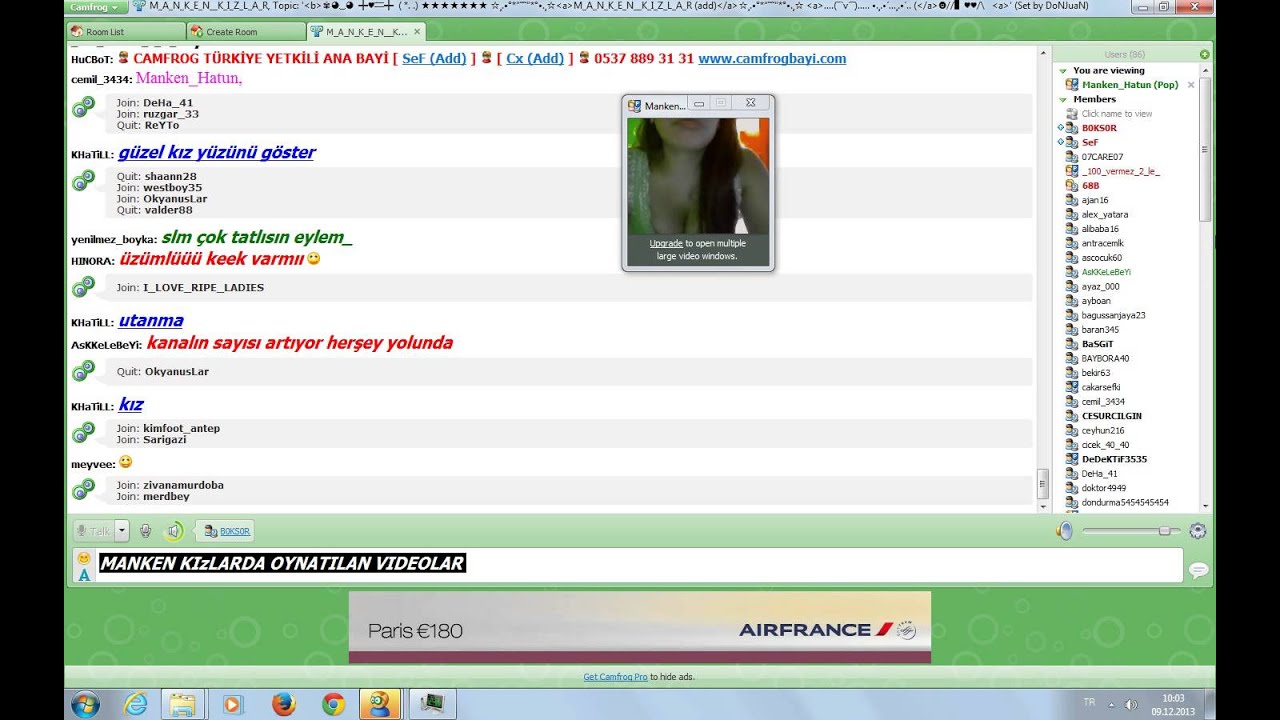This screenshot has width=1280, height=720.
Task: Click the user list scrollbar down arrow
Action: [x=1205, y=506]
